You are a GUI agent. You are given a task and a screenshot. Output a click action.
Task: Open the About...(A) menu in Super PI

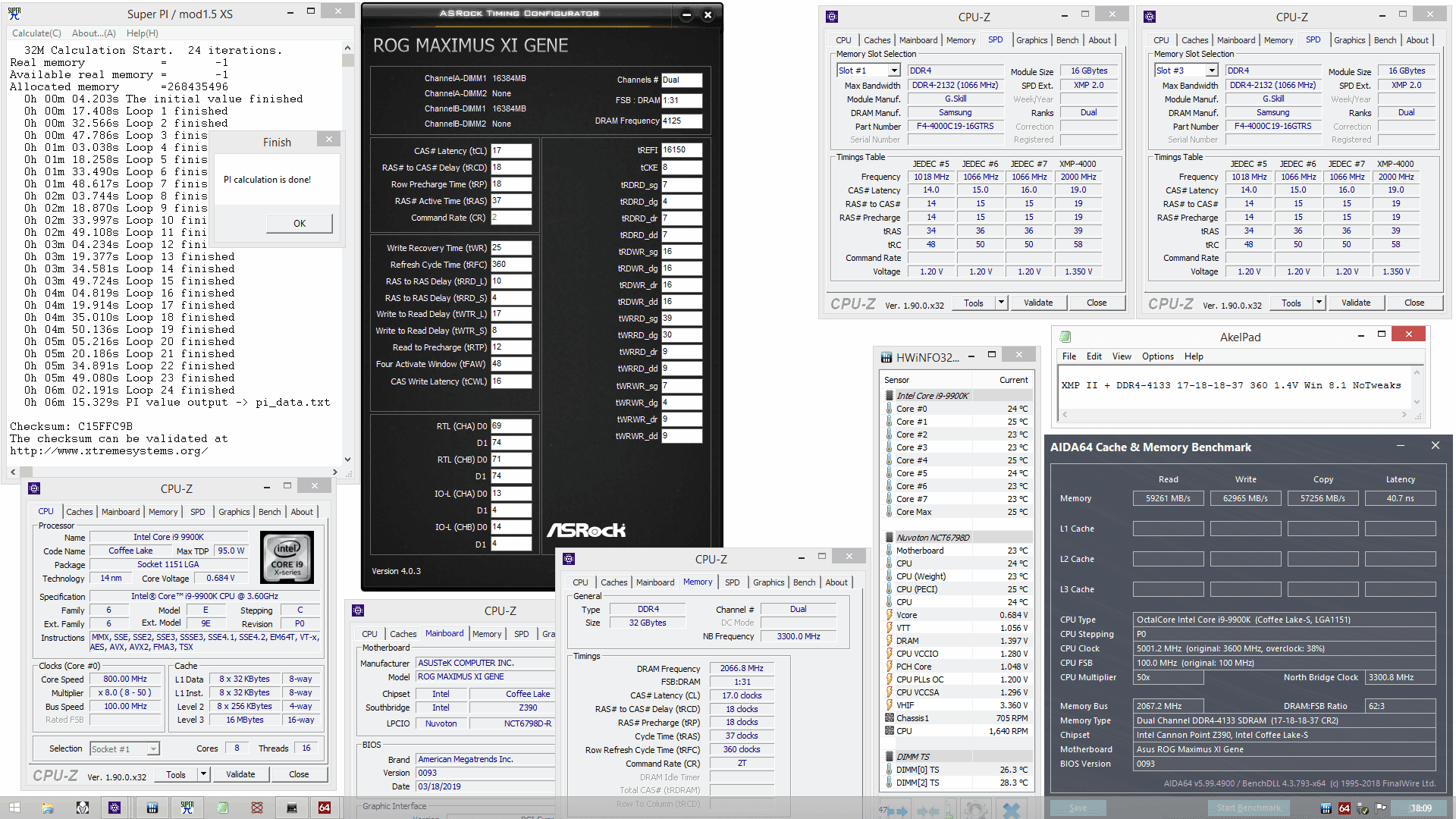pos(94,33)
